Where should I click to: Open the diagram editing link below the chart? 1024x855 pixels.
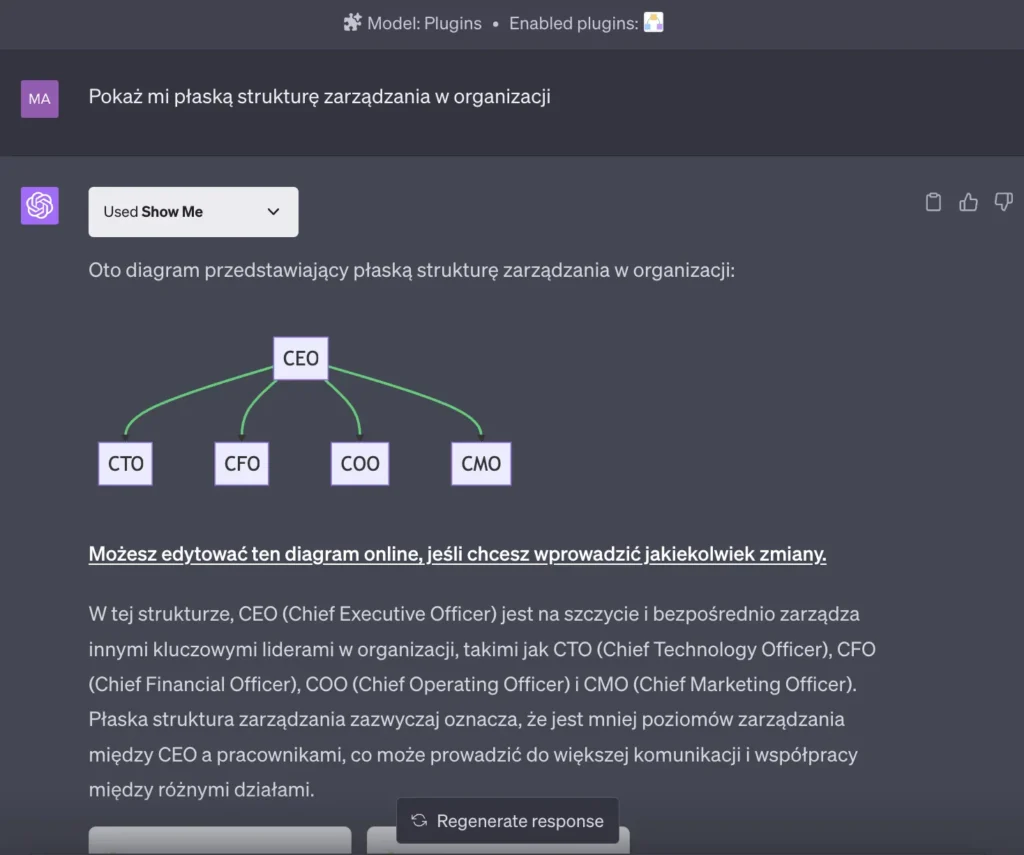pos(457,553)
